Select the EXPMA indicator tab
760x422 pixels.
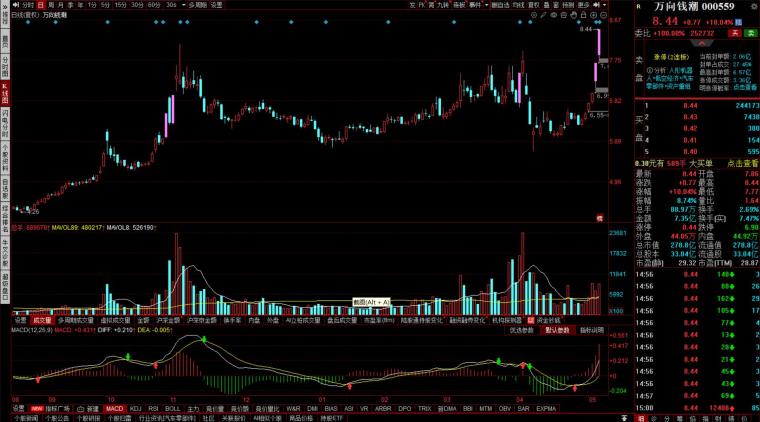[x=546, y=408]
